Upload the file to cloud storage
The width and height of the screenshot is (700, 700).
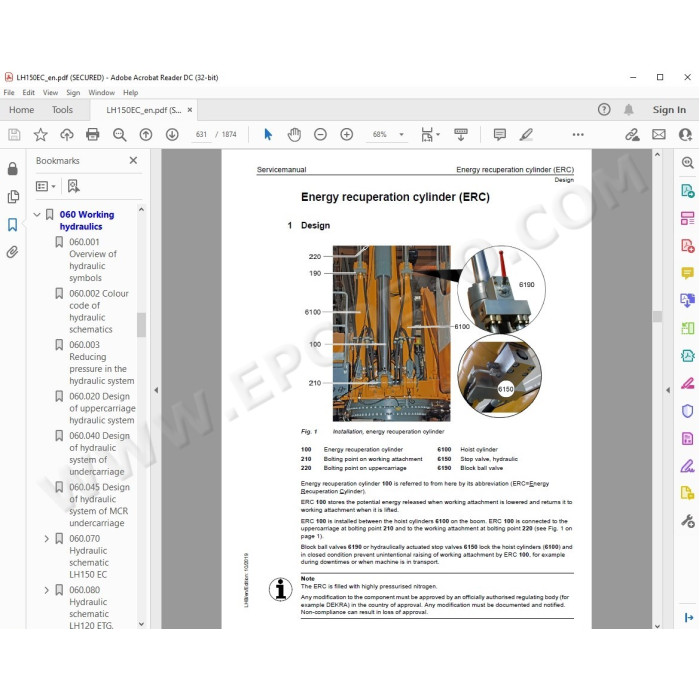tap(67, 134)
